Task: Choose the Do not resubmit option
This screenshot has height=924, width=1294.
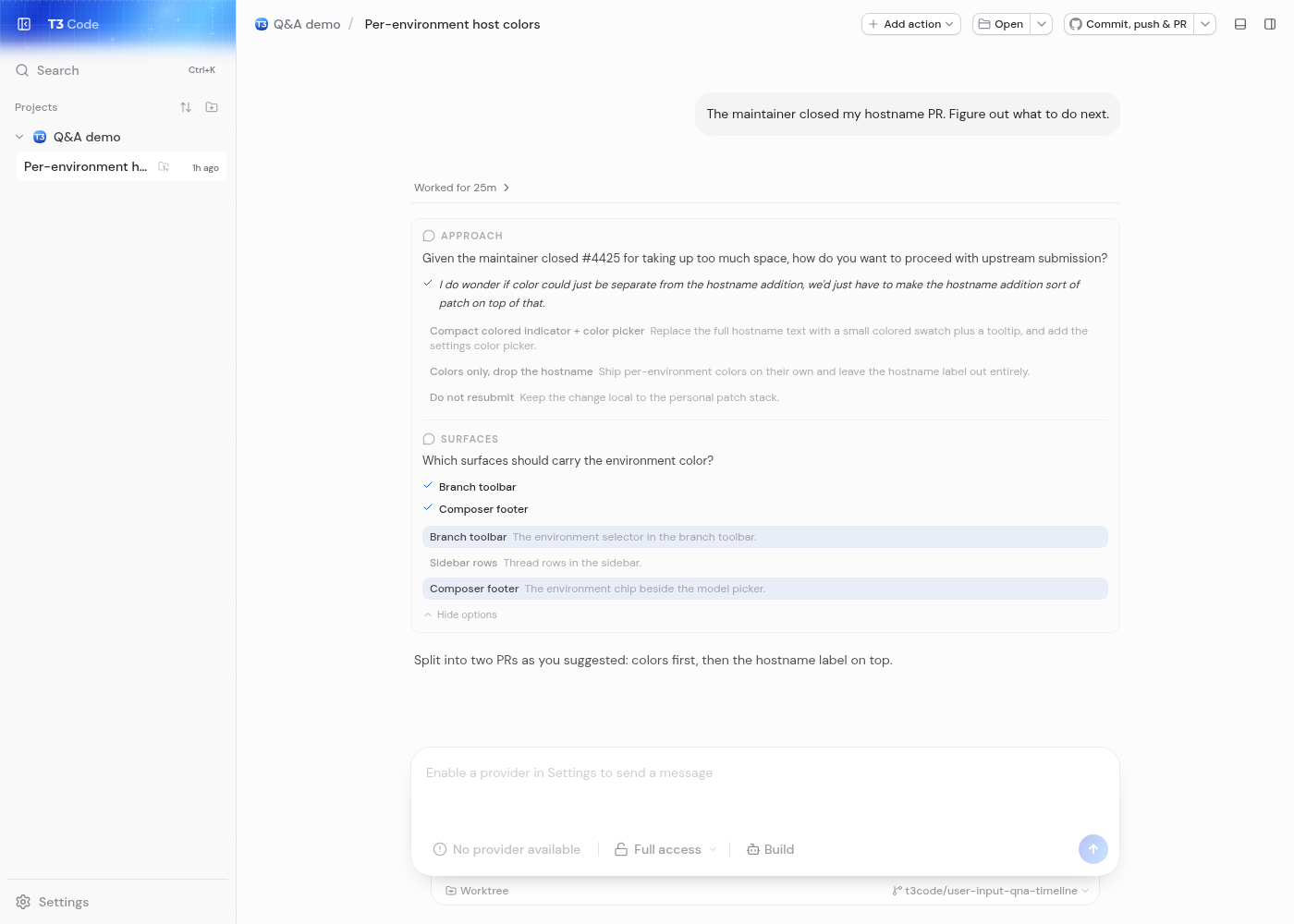Action: click(x=765, y=397)
